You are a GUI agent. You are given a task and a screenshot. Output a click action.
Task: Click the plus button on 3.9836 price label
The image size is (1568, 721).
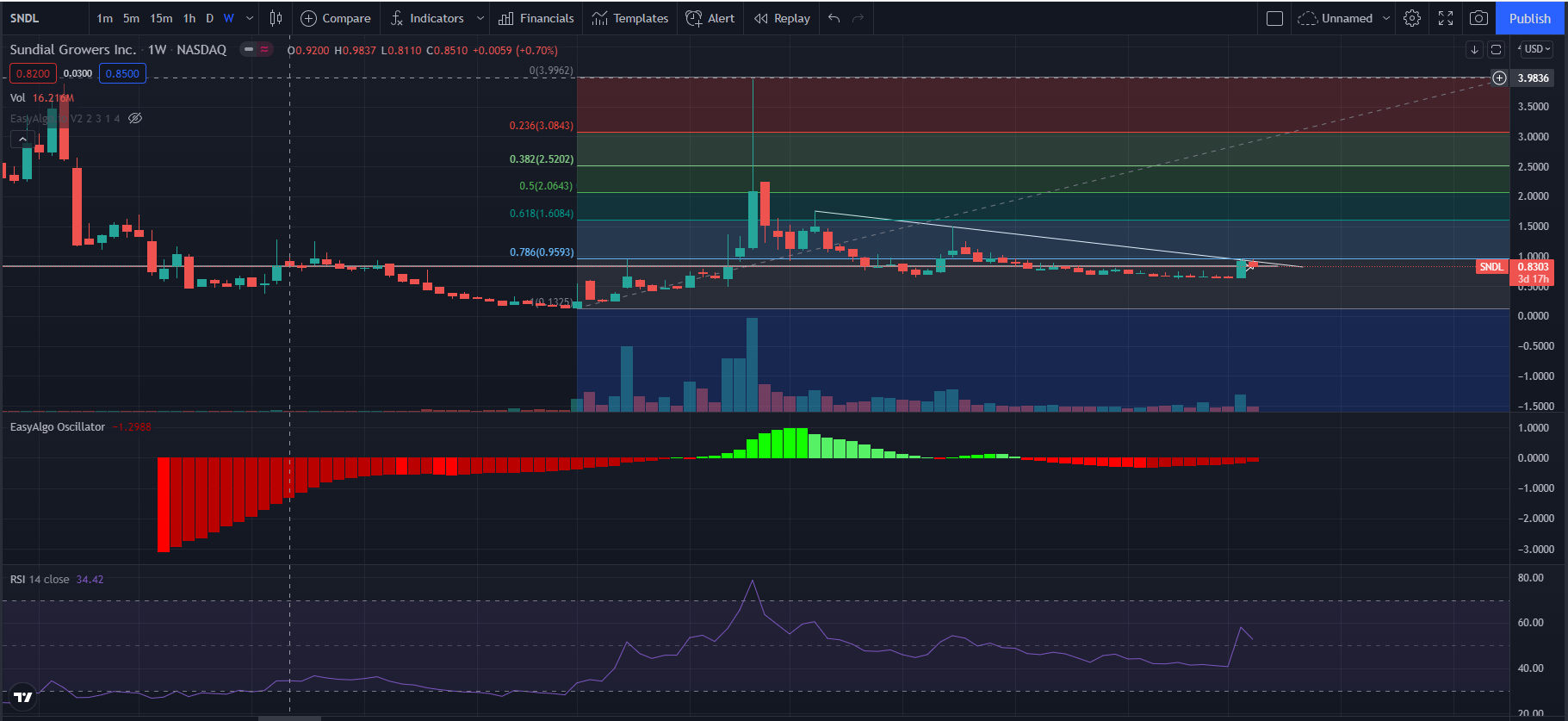coord(1499,78)
